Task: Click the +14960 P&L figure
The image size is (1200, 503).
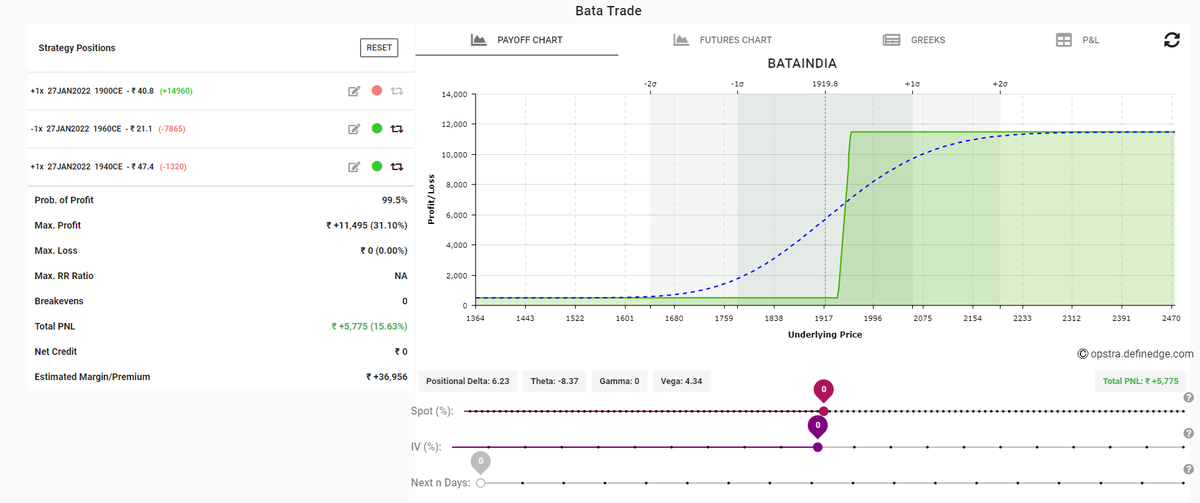Action: (x=176, y=91)
